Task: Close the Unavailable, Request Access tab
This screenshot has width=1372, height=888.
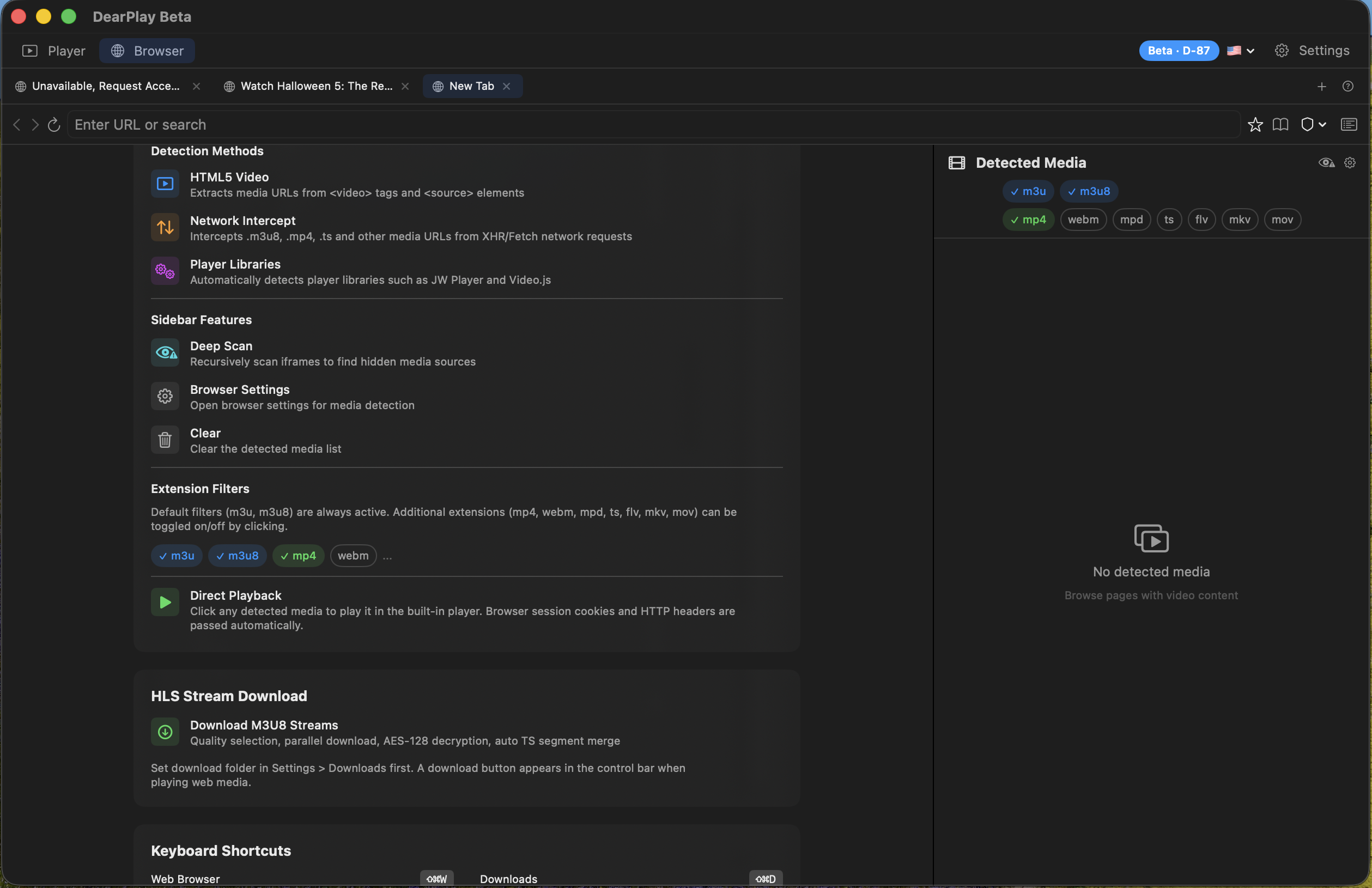Action: (196, 86)
